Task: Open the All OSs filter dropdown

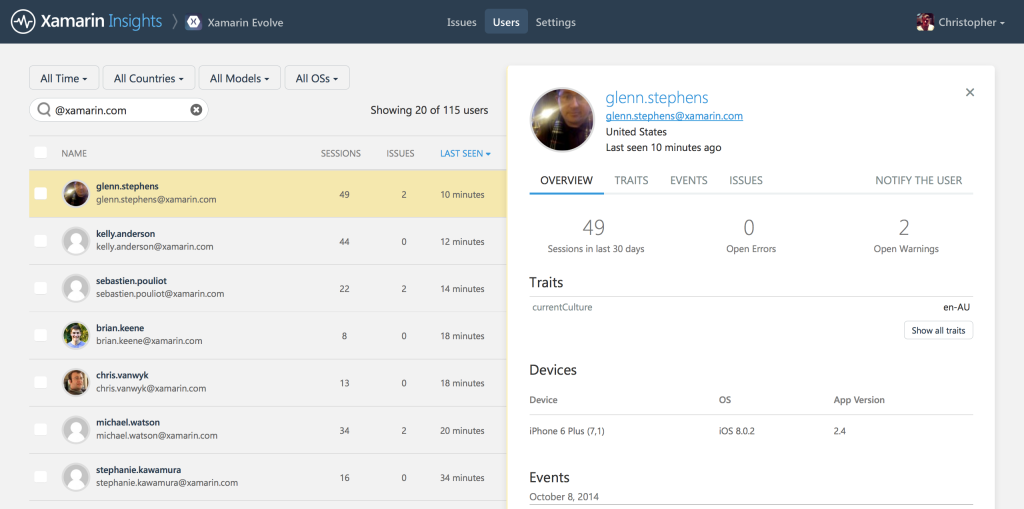Action: 317,78
